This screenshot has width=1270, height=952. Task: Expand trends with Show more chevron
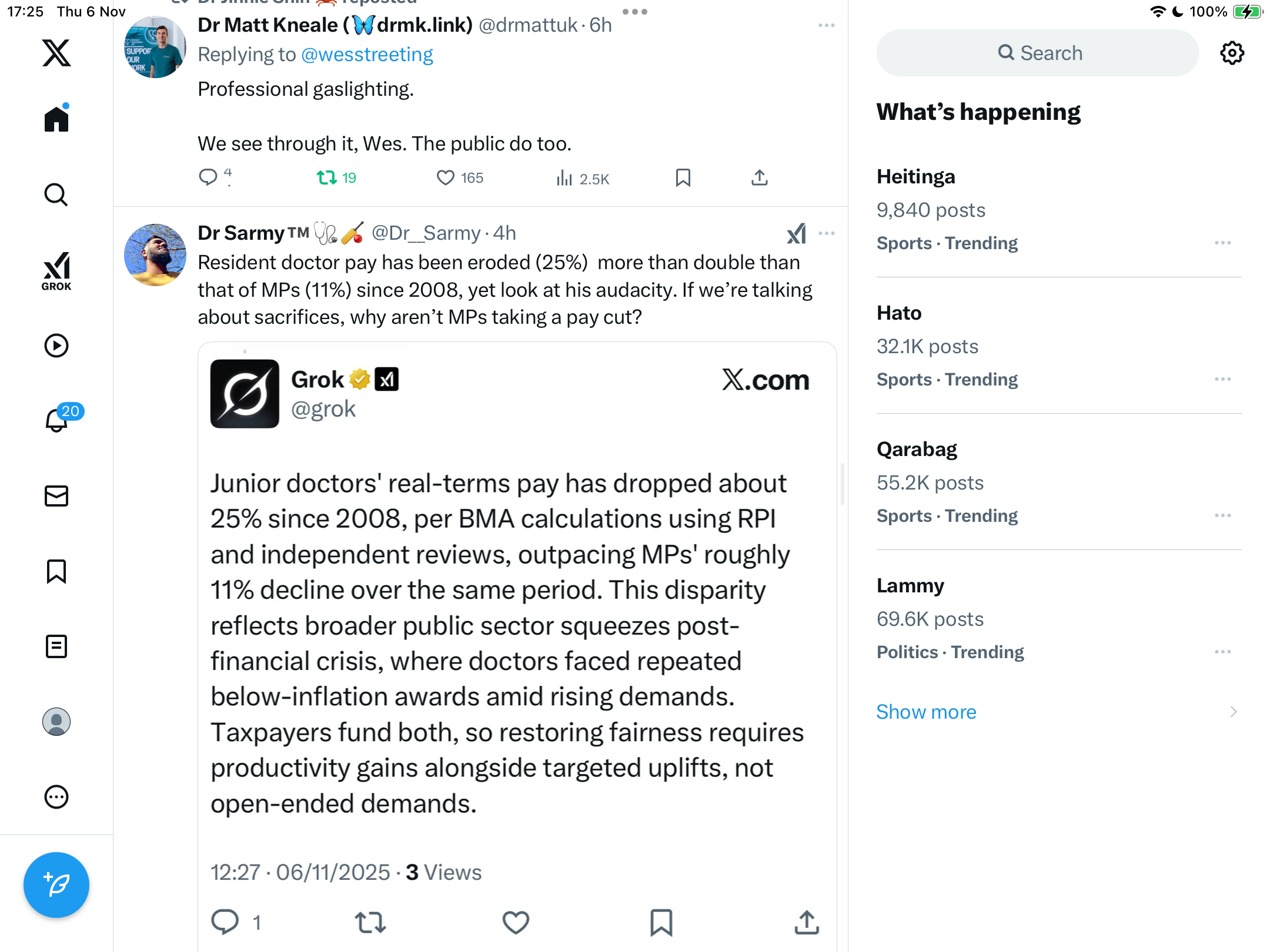coord(1233,712)
